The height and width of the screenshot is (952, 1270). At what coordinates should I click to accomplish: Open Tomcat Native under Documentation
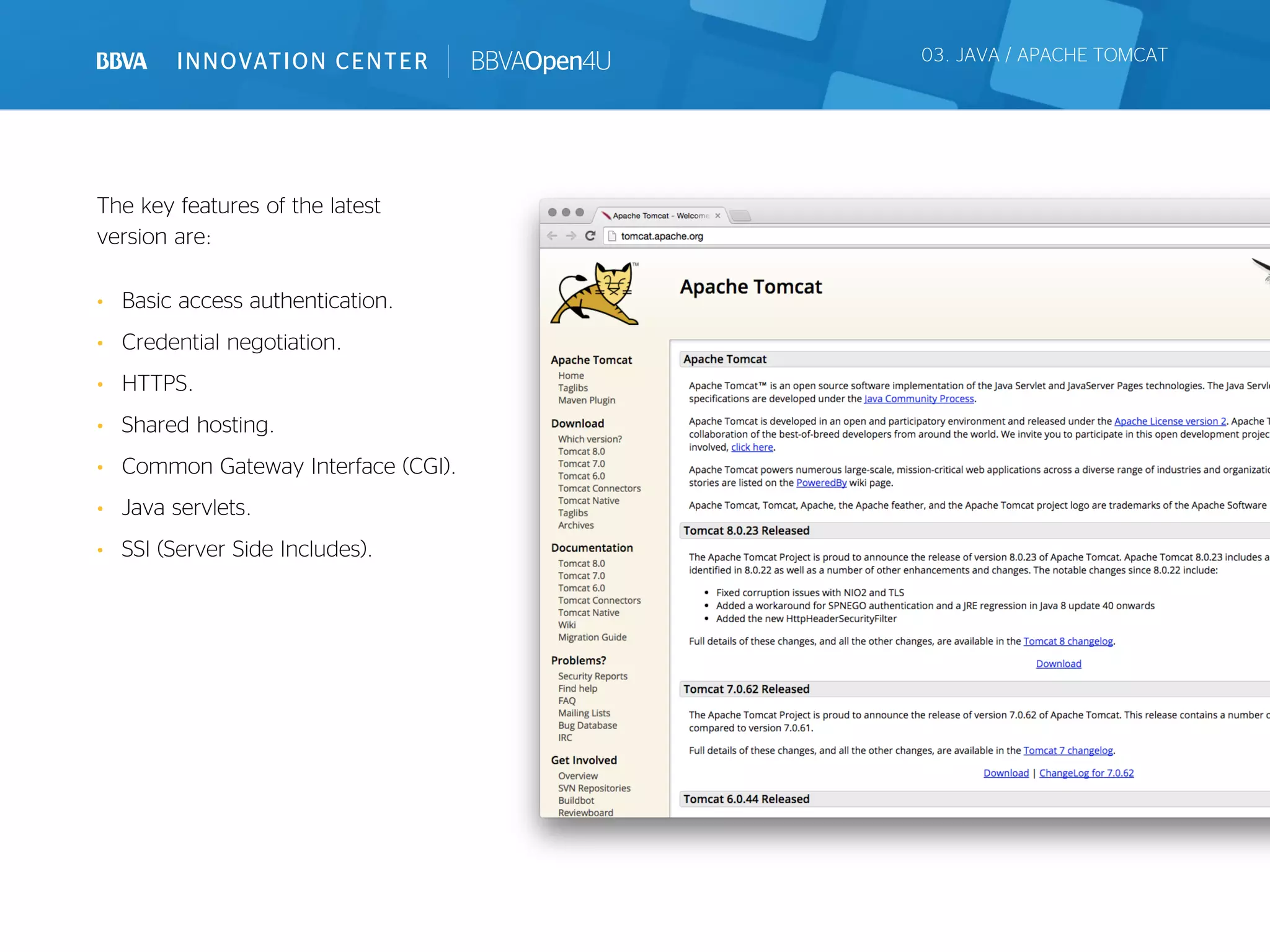coord(588,612)
